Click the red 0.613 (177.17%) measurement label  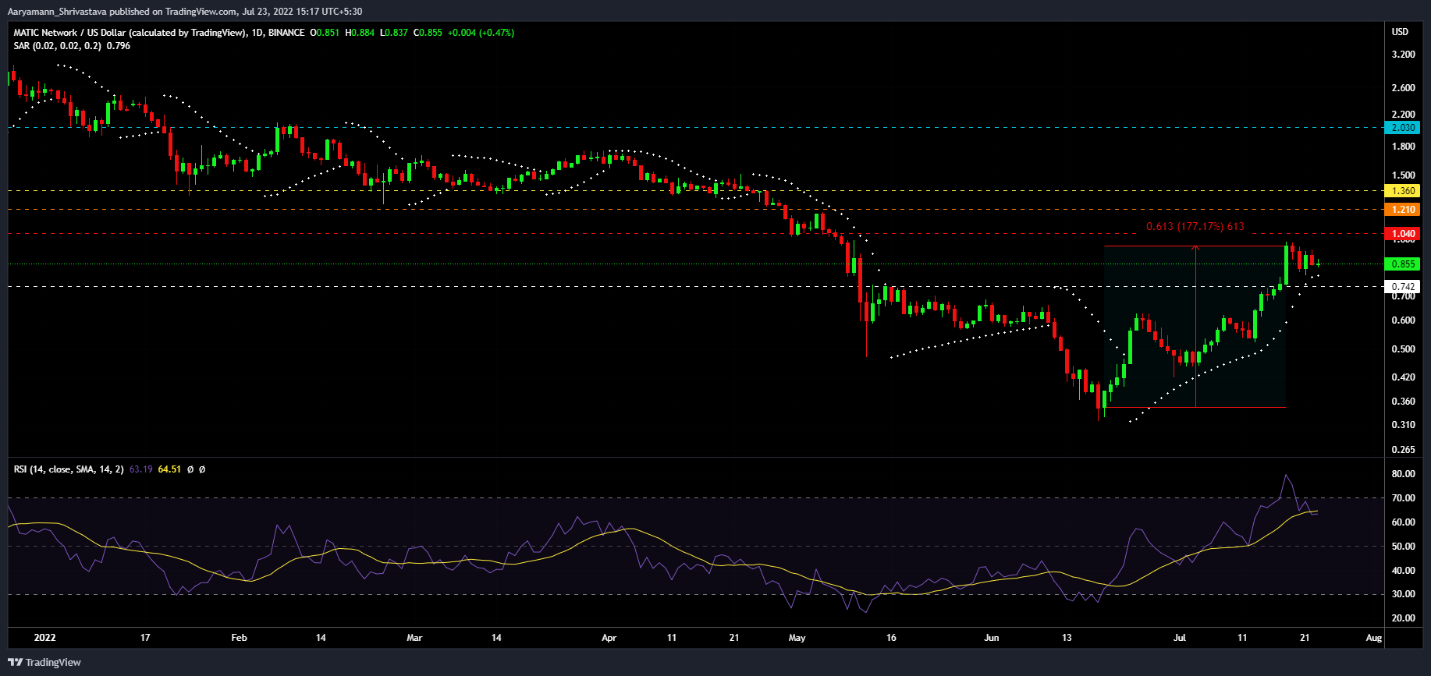click(x=1195, y=226)
